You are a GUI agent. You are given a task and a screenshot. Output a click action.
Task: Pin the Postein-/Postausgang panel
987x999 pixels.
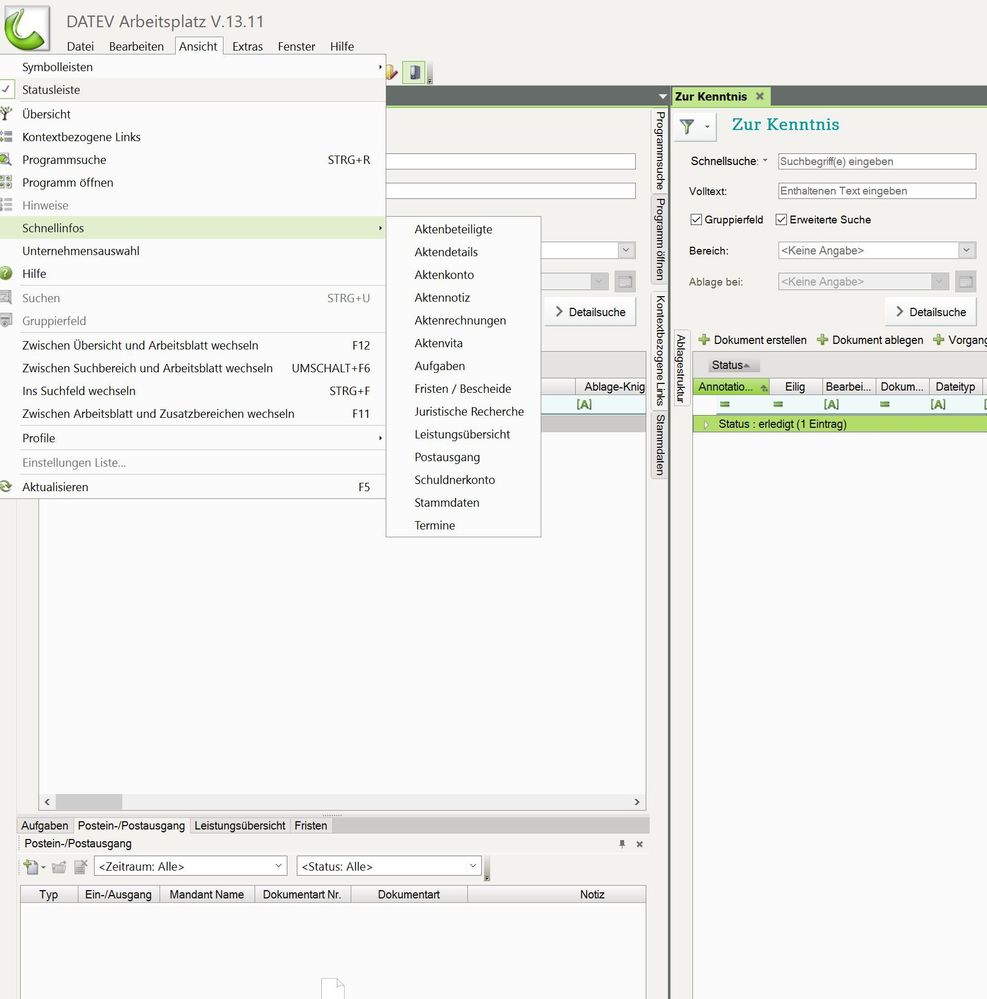(x=622, y=844)
